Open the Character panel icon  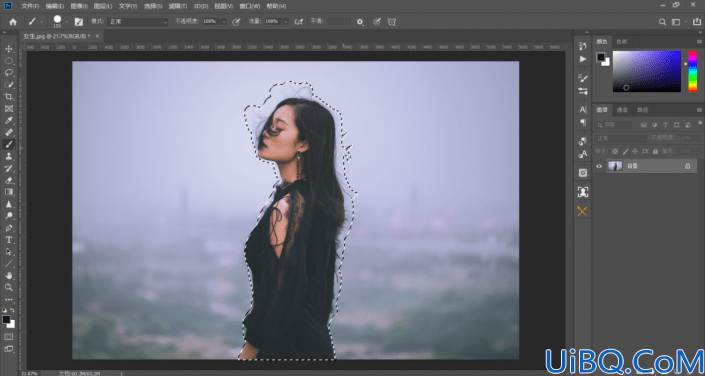583,109
